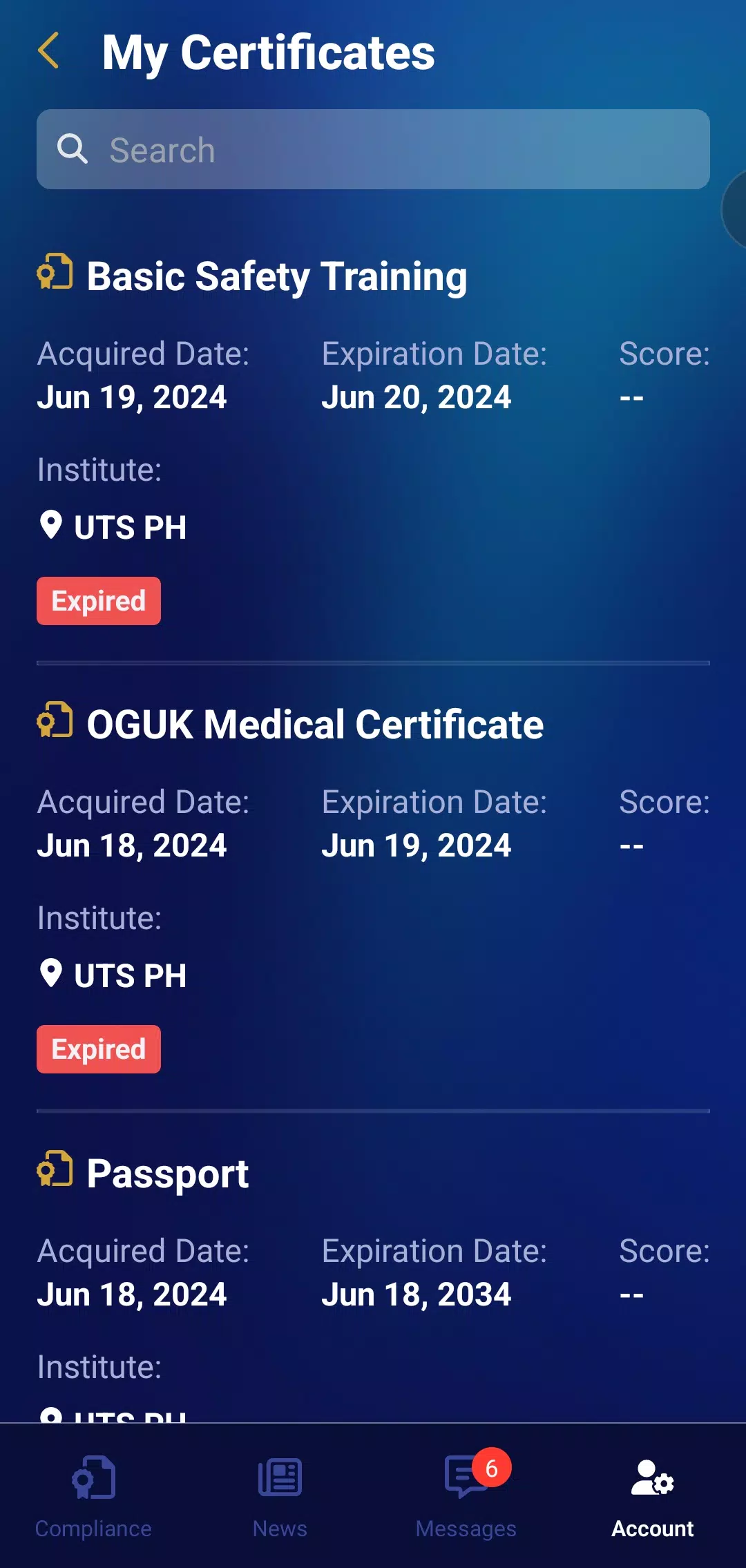The height and width of the screenshot is (1568, 746).
Task: Tap the Jun 18, 2034 expiration date
Action: pos(416,1294)
